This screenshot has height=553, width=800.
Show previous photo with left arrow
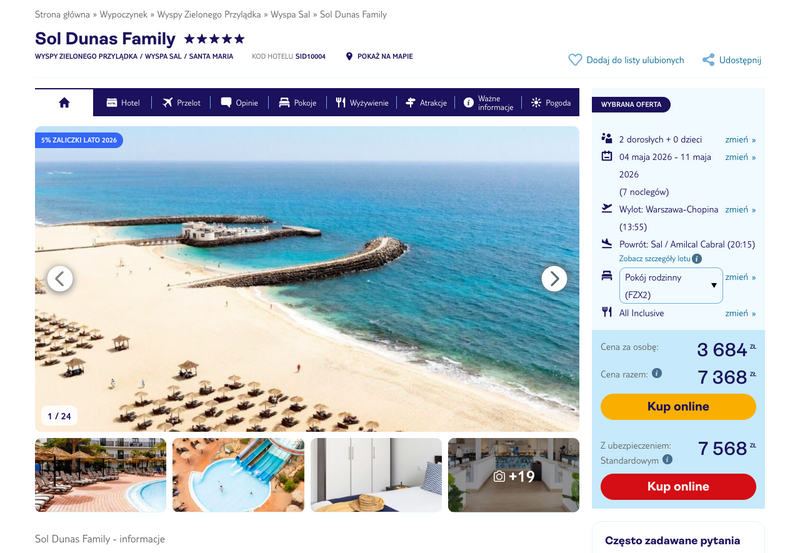[x=60, y=279]
